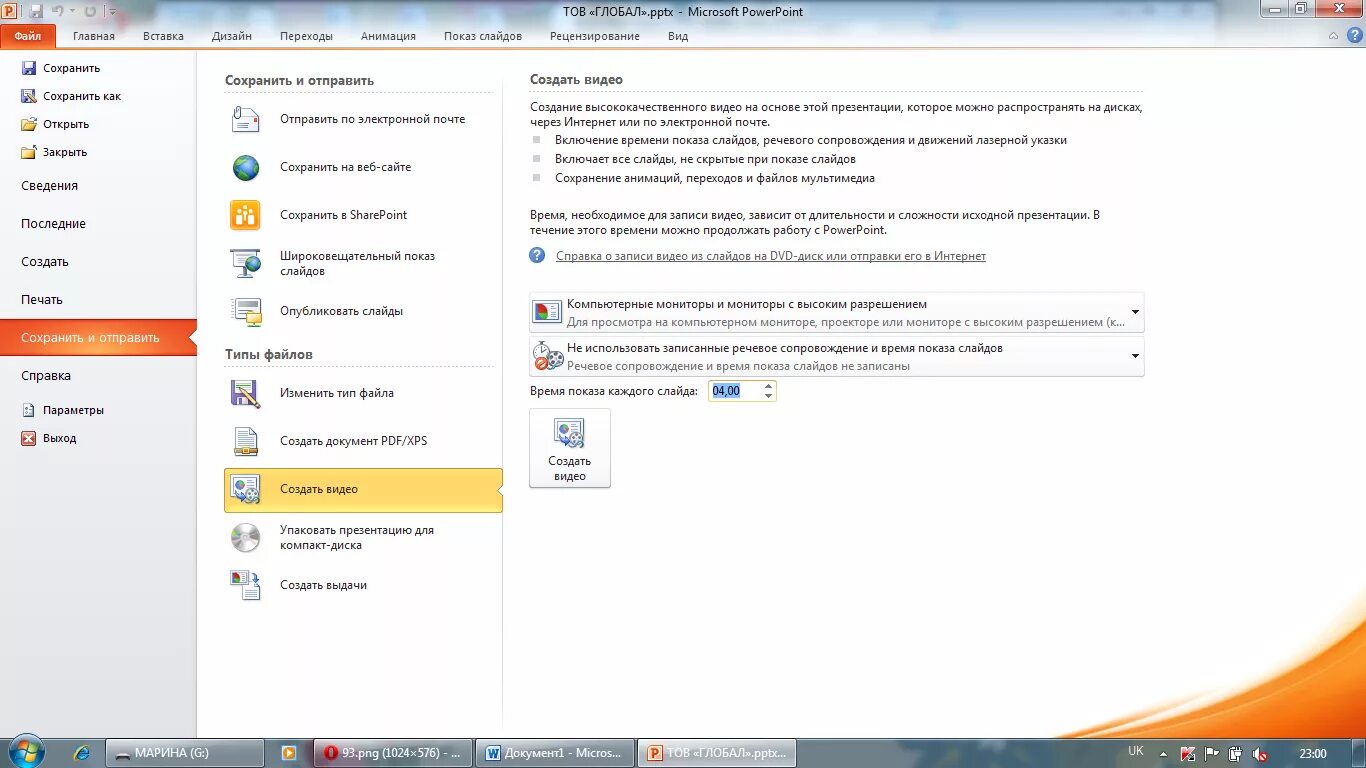Increase slide time with the up spinner arrow
Screen dimensions: 1366x768
768,386
